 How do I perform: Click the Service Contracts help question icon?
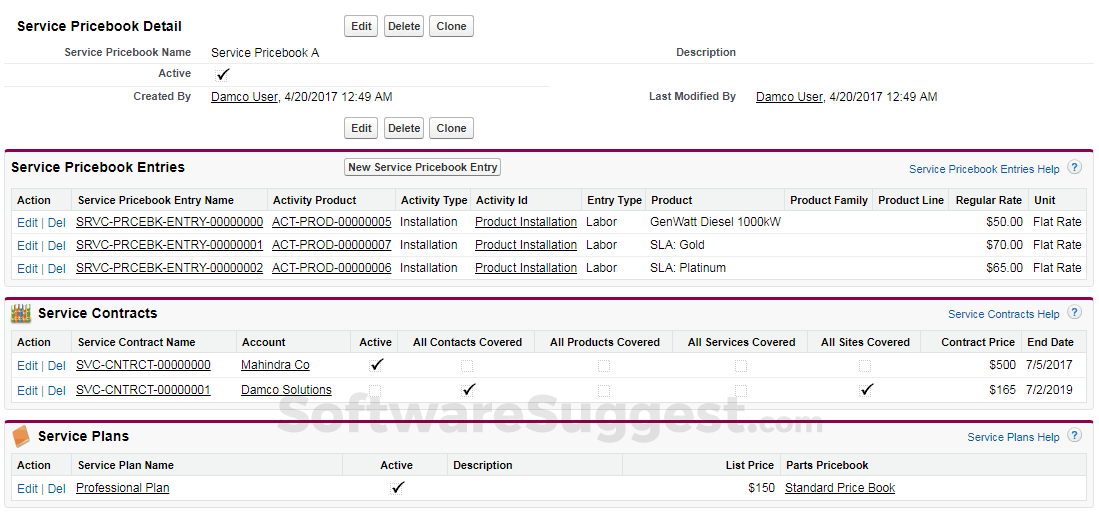point(1074,313)
